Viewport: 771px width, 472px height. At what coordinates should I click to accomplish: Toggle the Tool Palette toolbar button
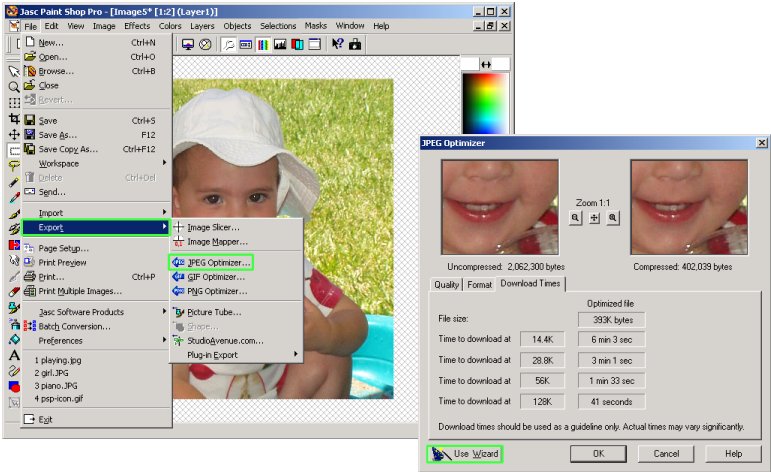(x=228, y=45)
